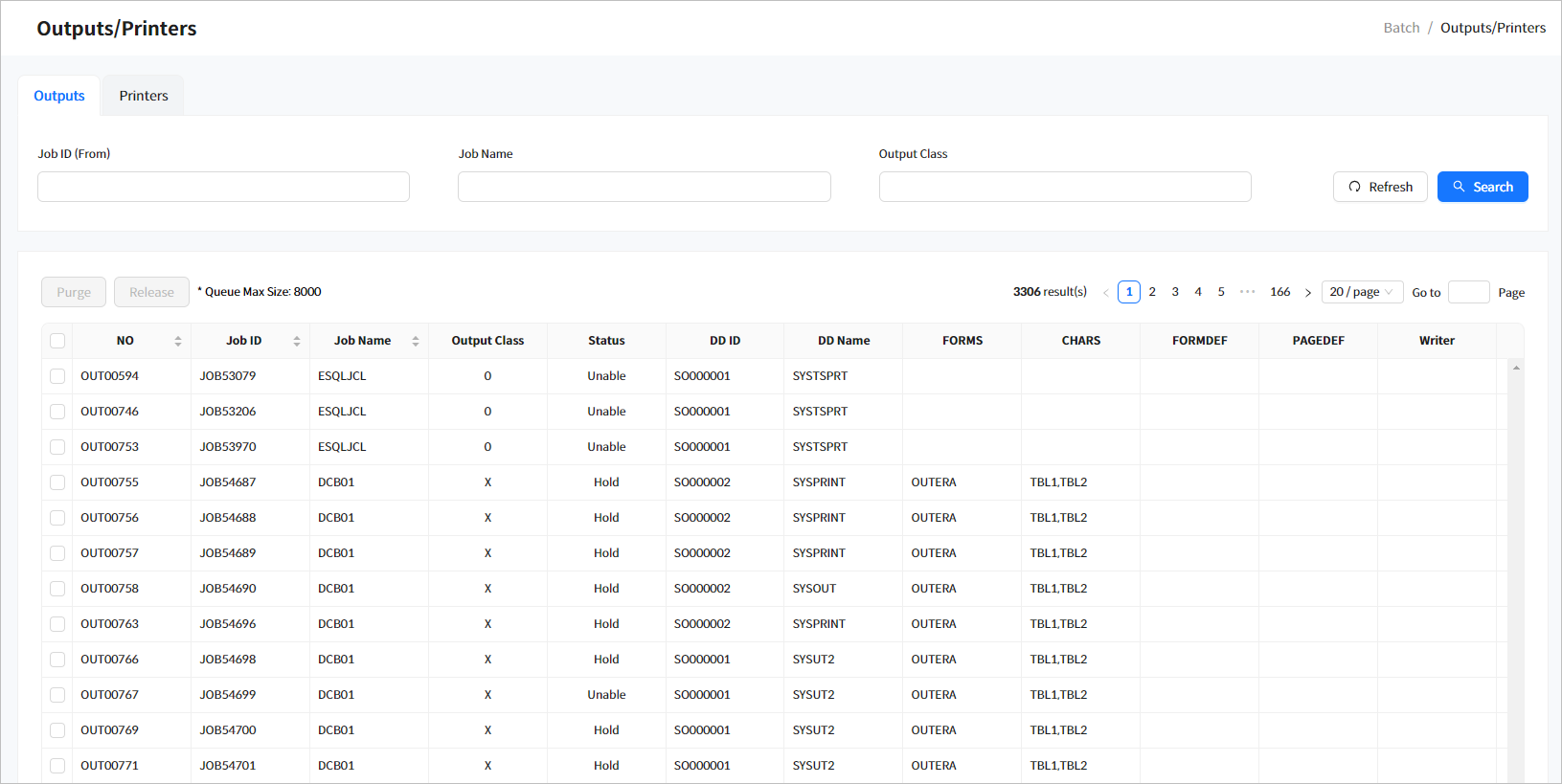This screenshot has height=784, width=1562.
Task: Open the Batch breadcrumb link
Action: (x=1401, y=28)
